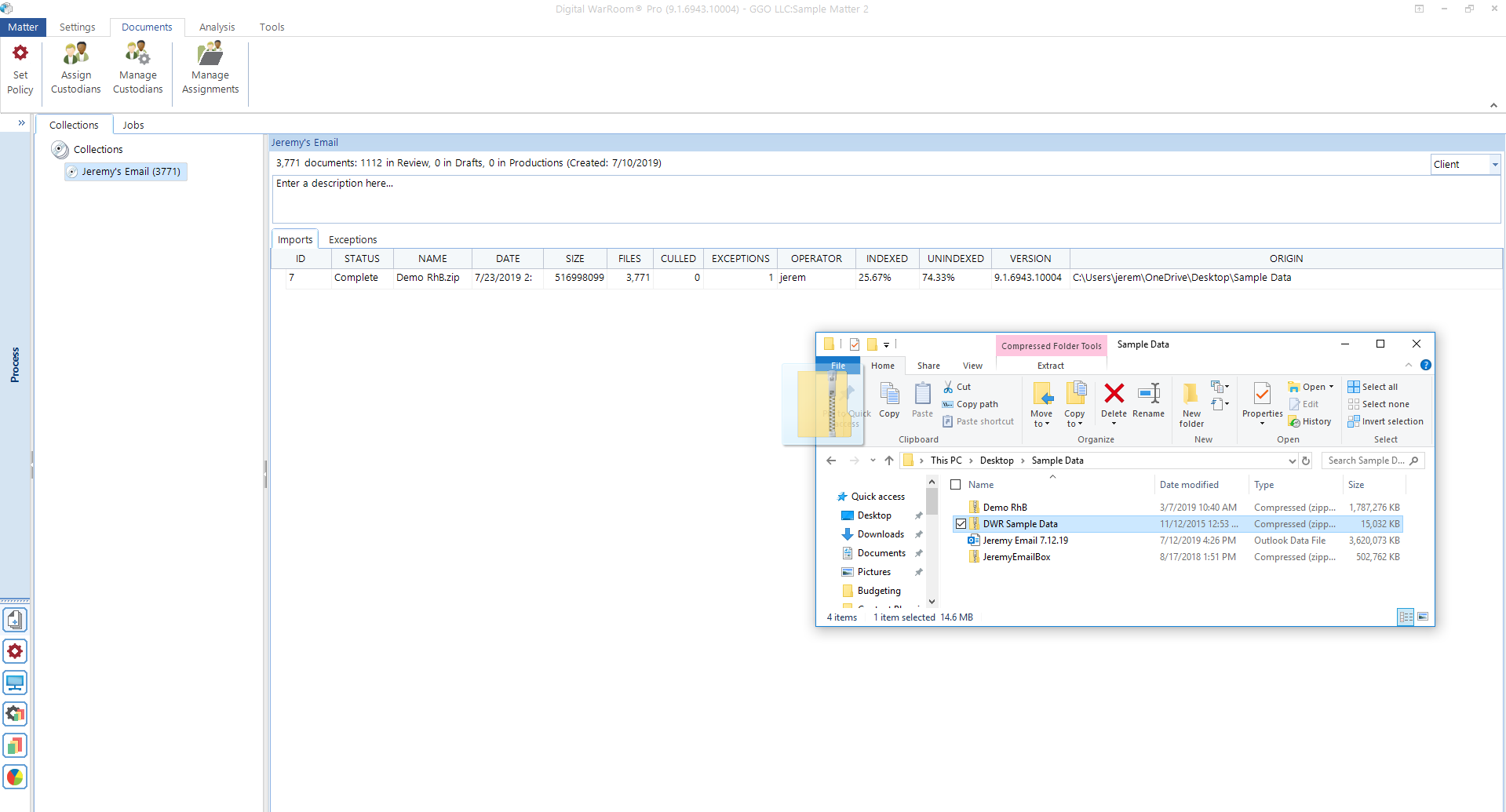
Task: Open the Explorer Share tab
Action: click(x=928, y=366)
